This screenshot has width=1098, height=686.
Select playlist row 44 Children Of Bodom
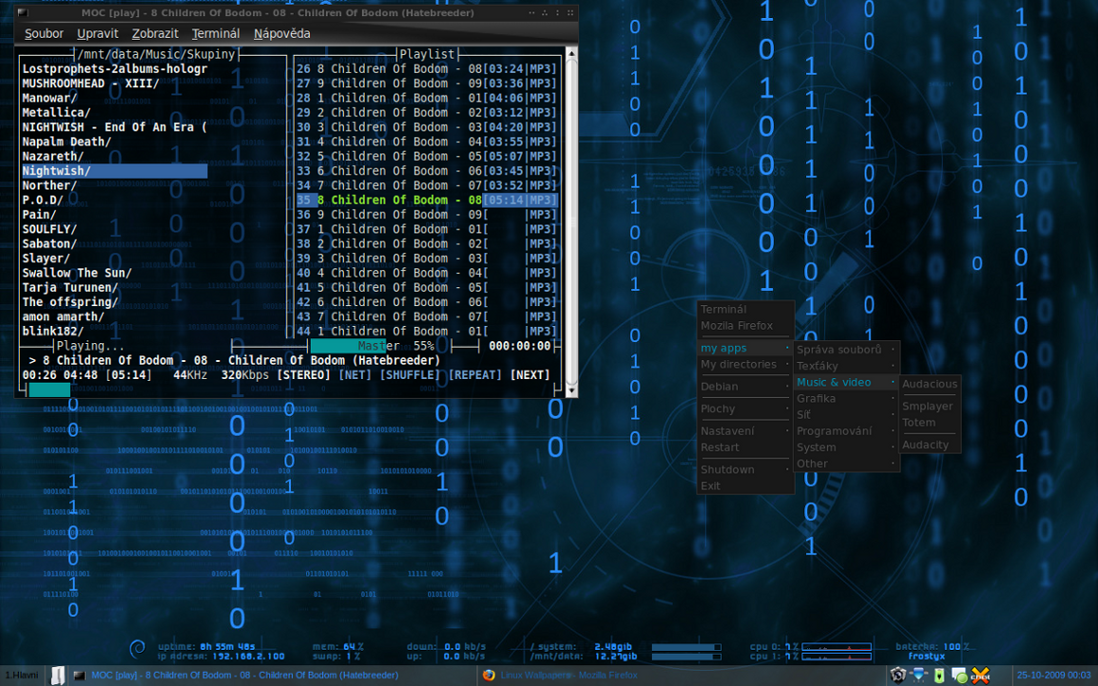click(x=426, y=331)
